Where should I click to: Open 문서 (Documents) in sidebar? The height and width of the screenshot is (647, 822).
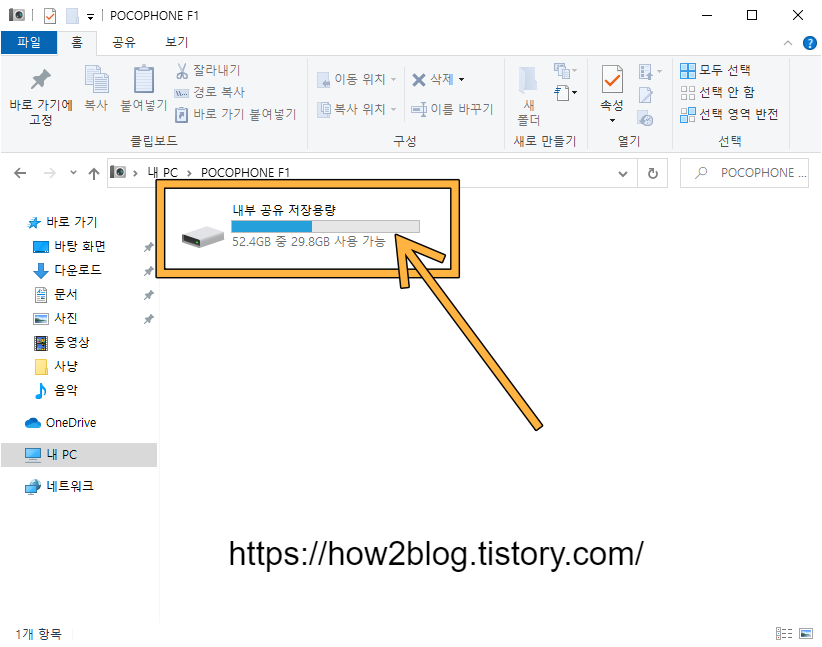(56, 294)
